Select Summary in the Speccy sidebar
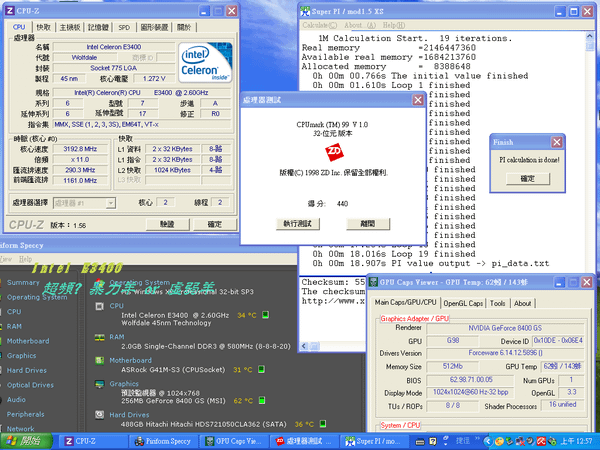 pos(23,282)
